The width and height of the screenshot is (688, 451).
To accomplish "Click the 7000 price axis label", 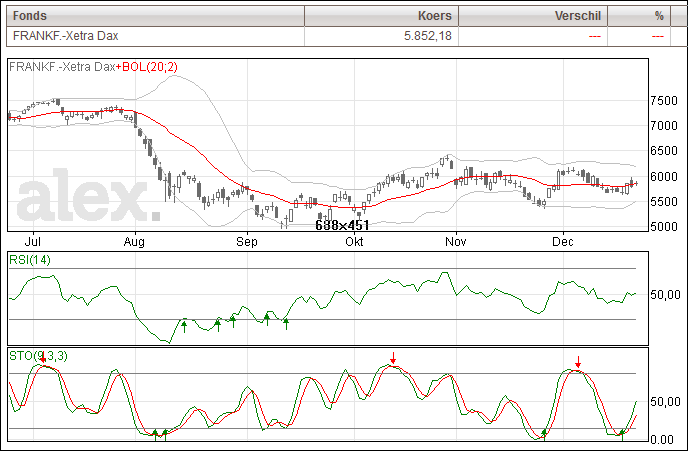I will click(x=664, y=126).
